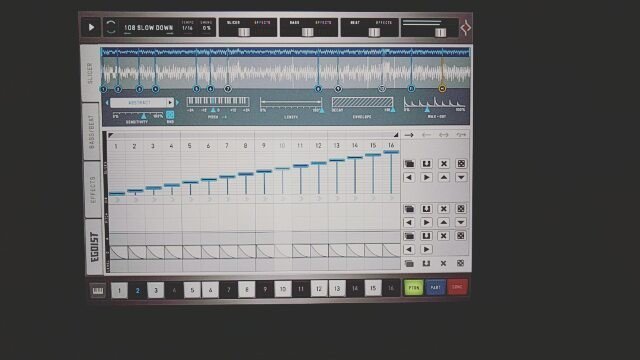This screenshot has height=360, width=640.
Task: Toggle Effects for the Bass channel
Action: click(323, 22)
